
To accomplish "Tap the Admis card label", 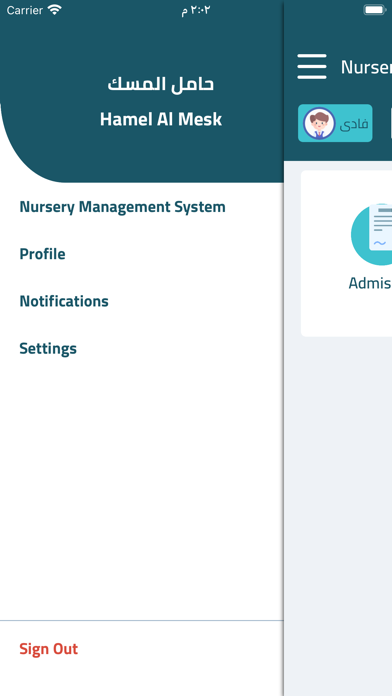I will pyautogui.click(x=370, y=283).
